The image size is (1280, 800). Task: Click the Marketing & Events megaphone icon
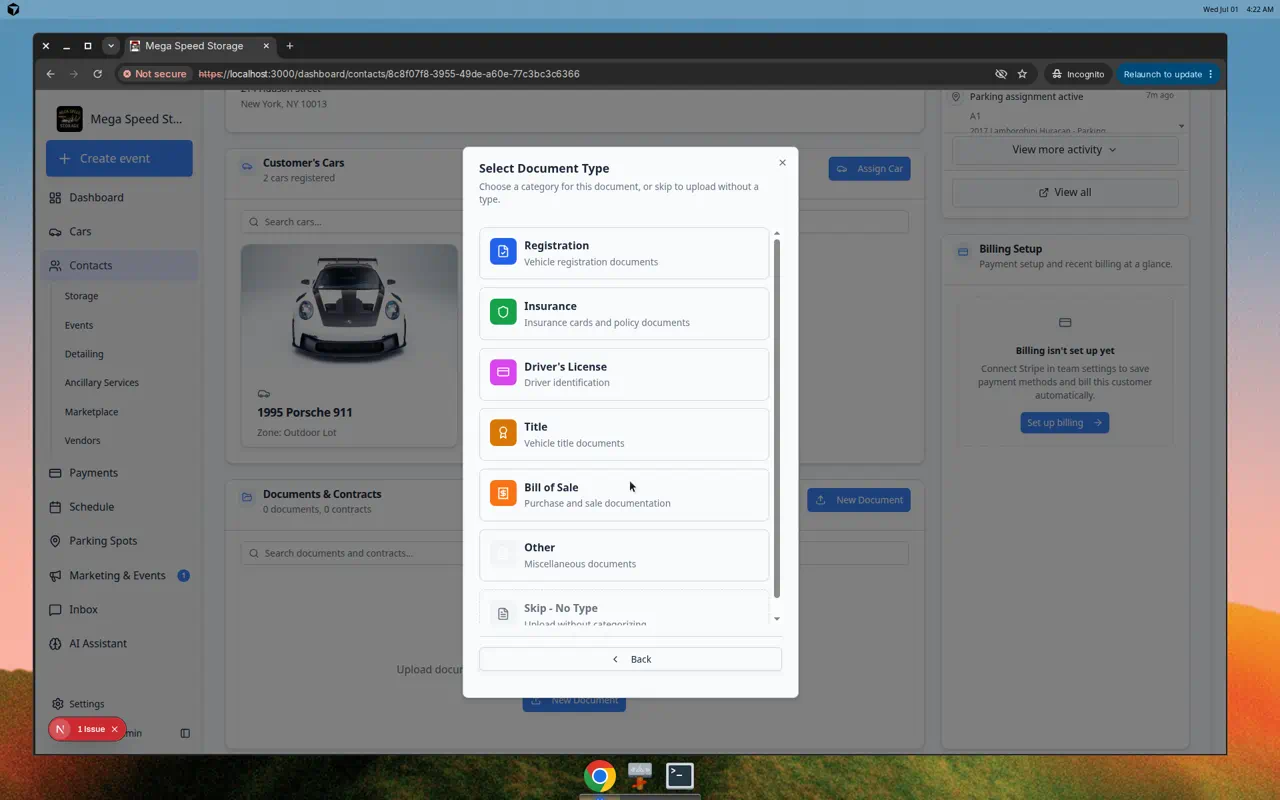tap(55, 575)
